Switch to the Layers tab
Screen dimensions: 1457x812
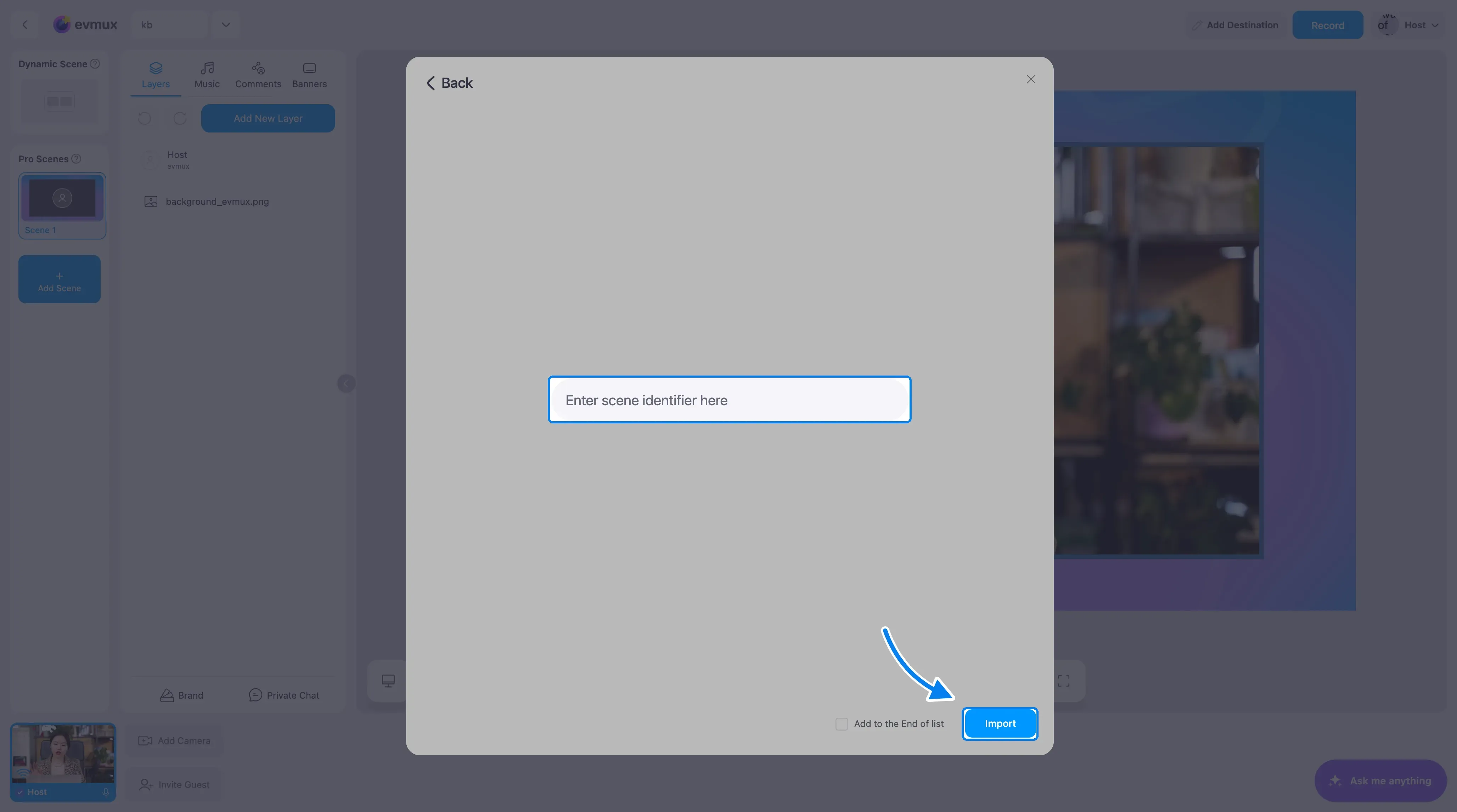[x=156, y=76]
